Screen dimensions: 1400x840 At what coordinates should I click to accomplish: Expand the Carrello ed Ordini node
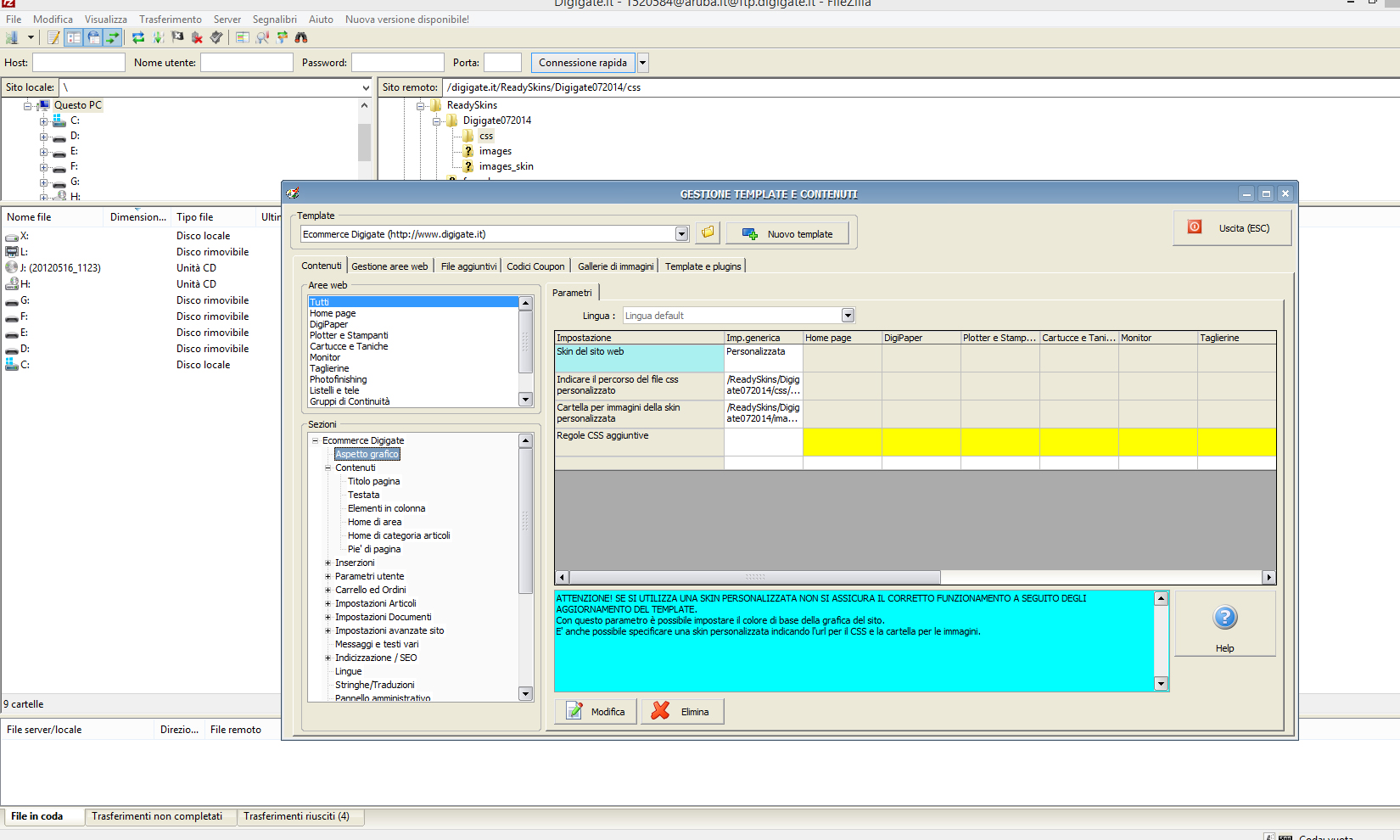328,590
